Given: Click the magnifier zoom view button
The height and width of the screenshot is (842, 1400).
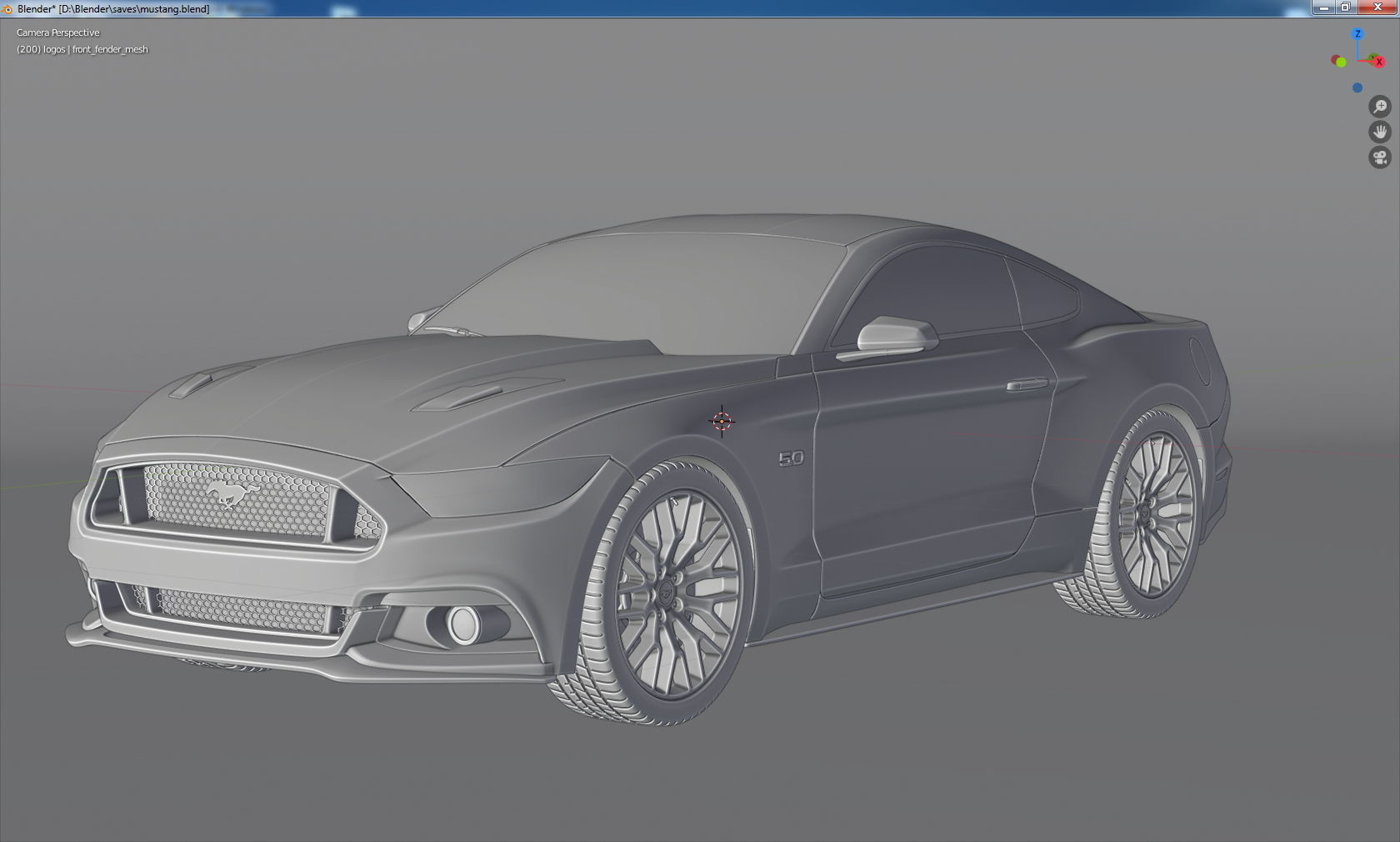Looking at the screenshot, I should (1380, 107).
